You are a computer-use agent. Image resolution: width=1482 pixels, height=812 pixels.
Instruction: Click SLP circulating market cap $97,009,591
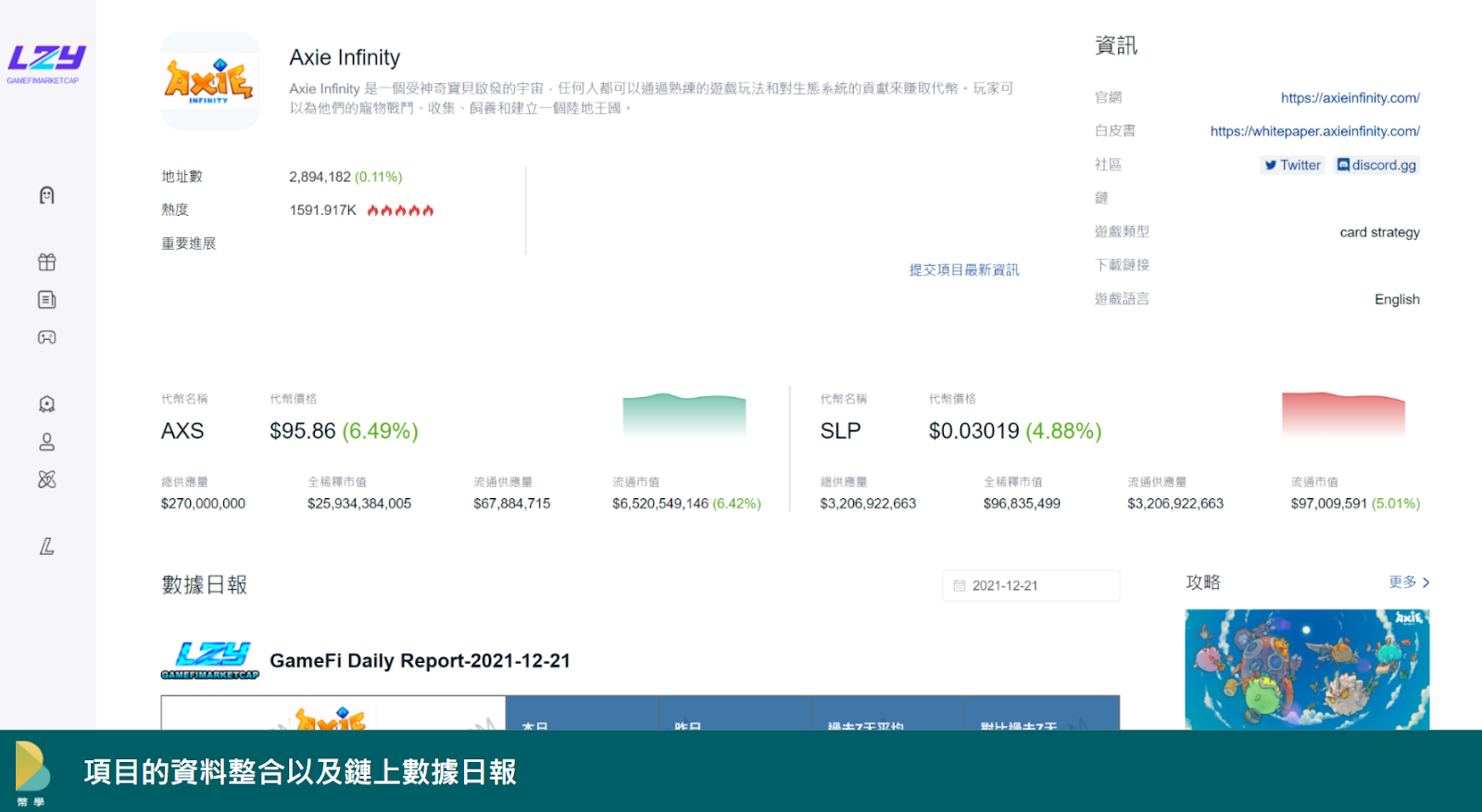(1329, 504)
